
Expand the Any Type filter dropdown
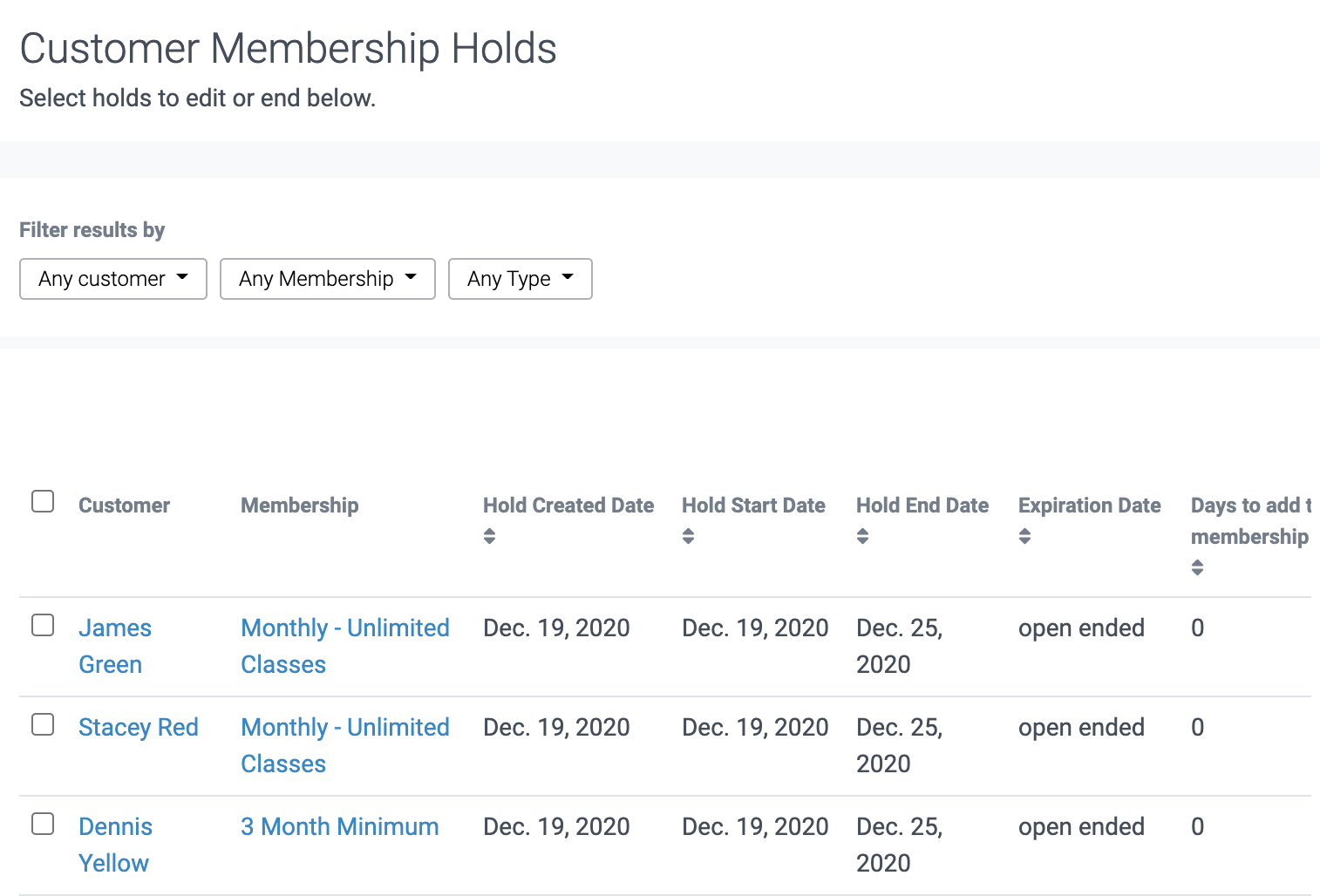pos(520,279)
